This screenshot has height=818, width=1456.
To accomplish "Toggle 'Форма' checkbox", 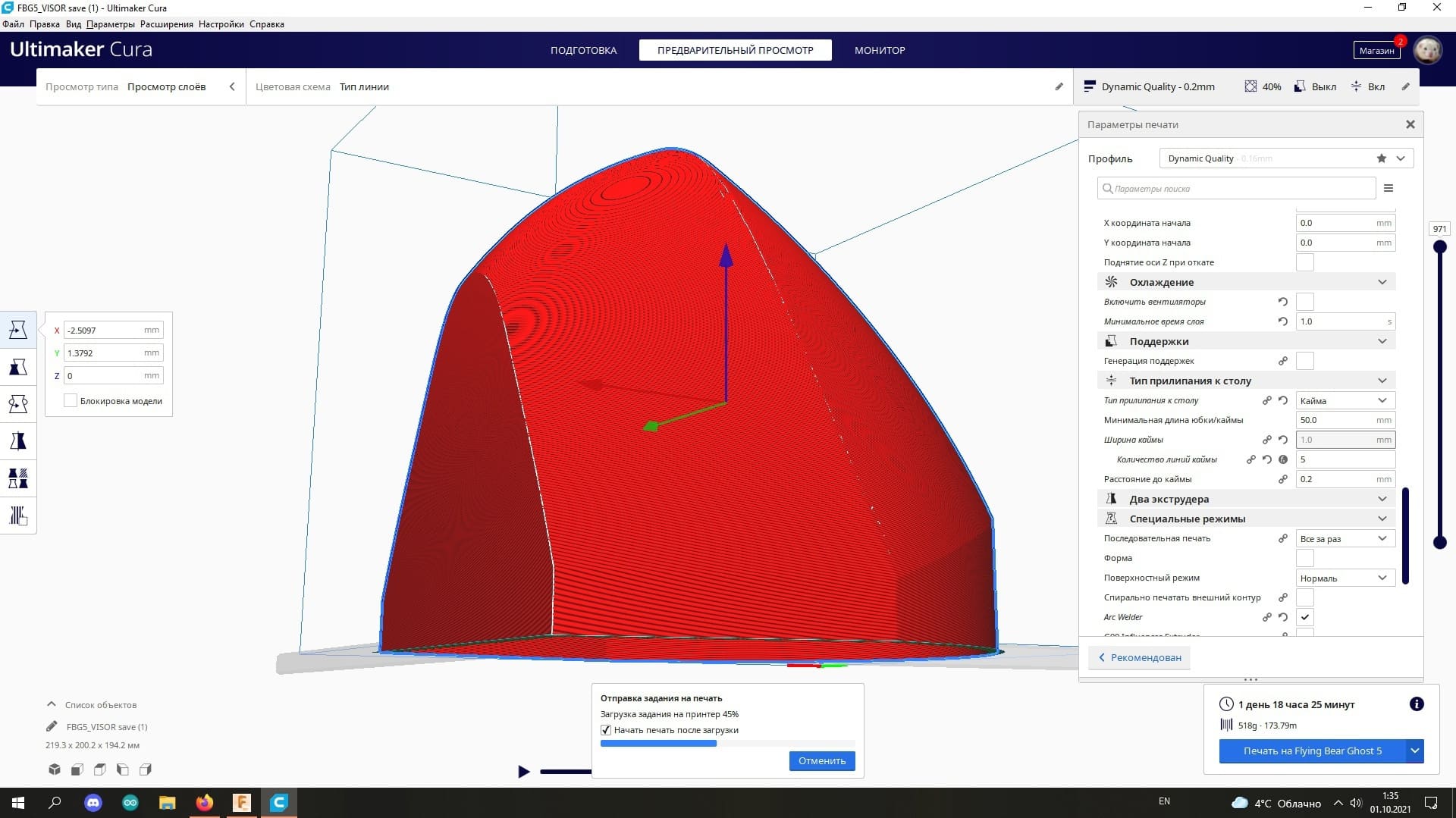I will coord(1305,558).
